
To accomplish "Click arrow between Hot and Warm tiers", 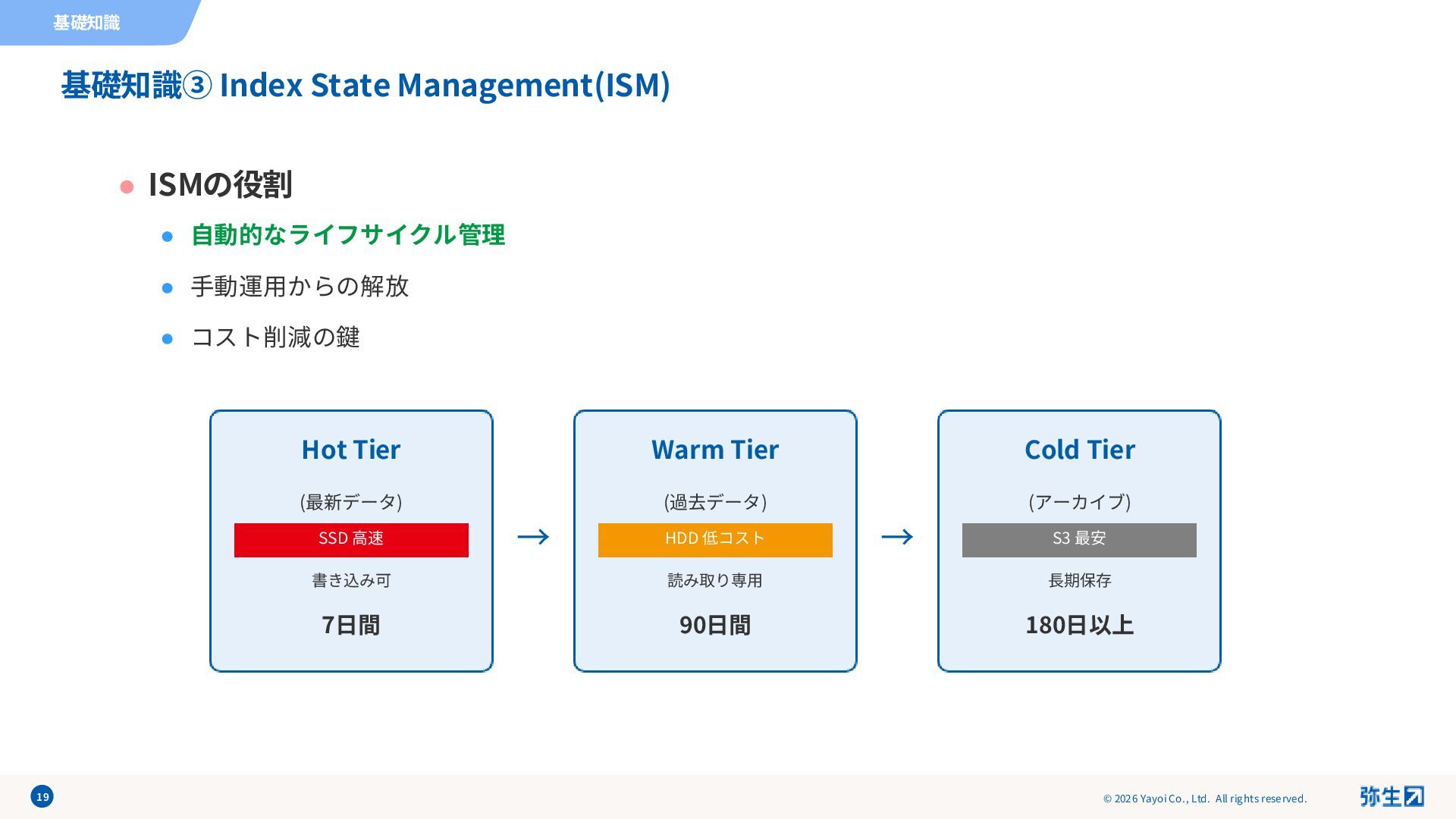I will (533, 537).
